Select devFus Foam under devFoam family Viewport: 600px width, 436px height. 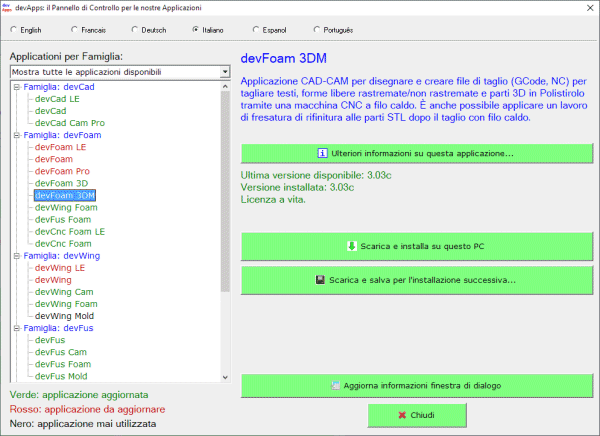pos(63,220)
